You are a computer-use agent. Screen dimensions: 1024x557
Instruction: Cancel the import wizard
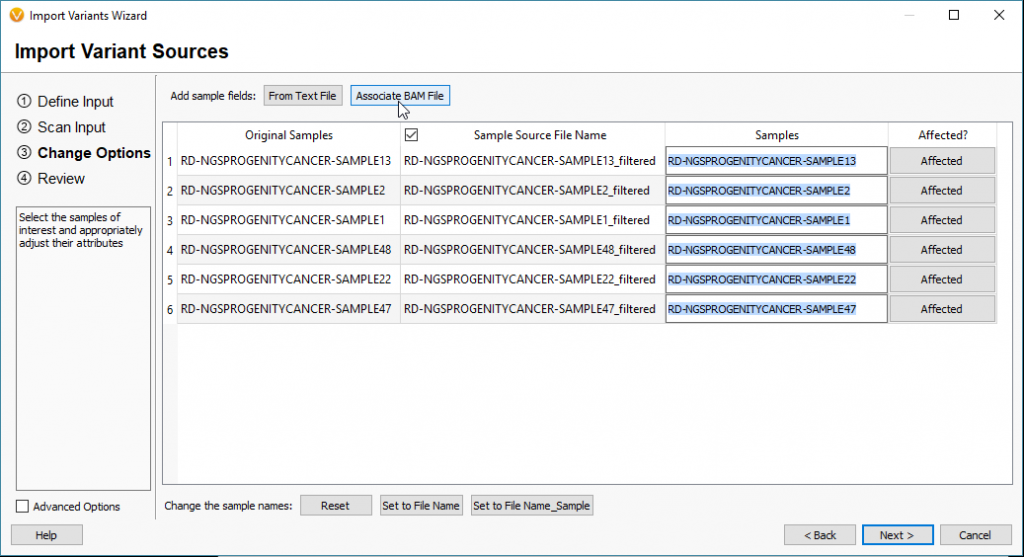pyautogui.click(x=975, y=535)
